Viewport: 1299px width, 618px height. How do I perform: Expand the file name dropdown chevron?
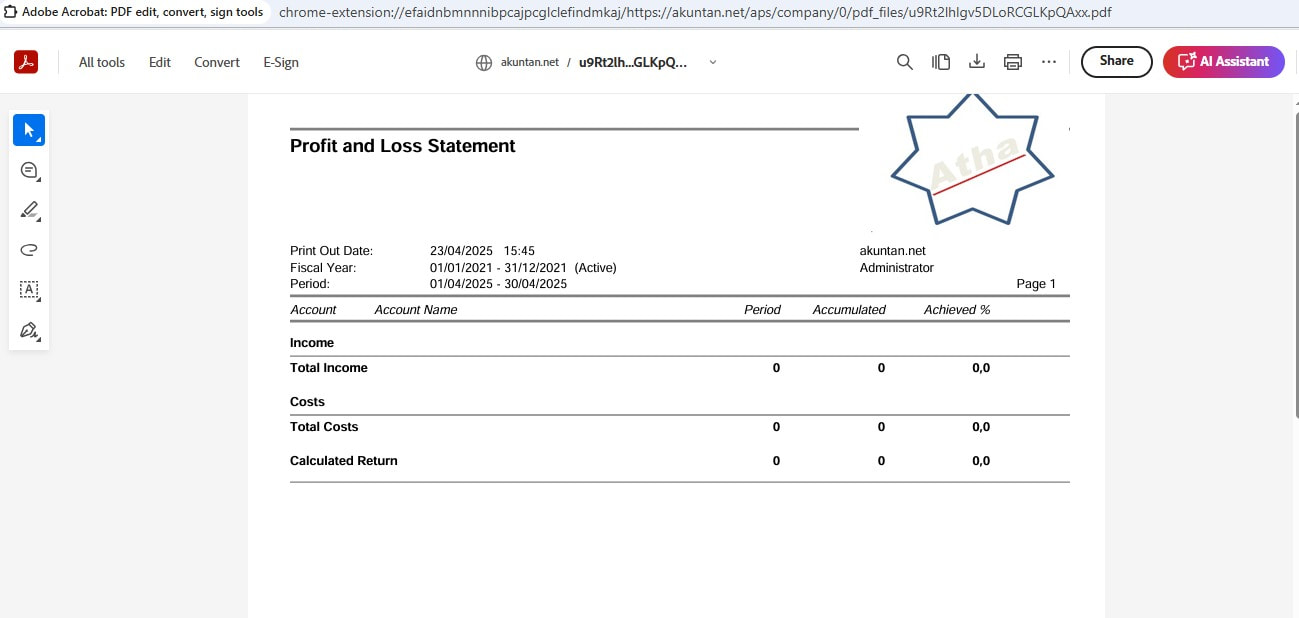pyautogui.click(x=713, y=62)
